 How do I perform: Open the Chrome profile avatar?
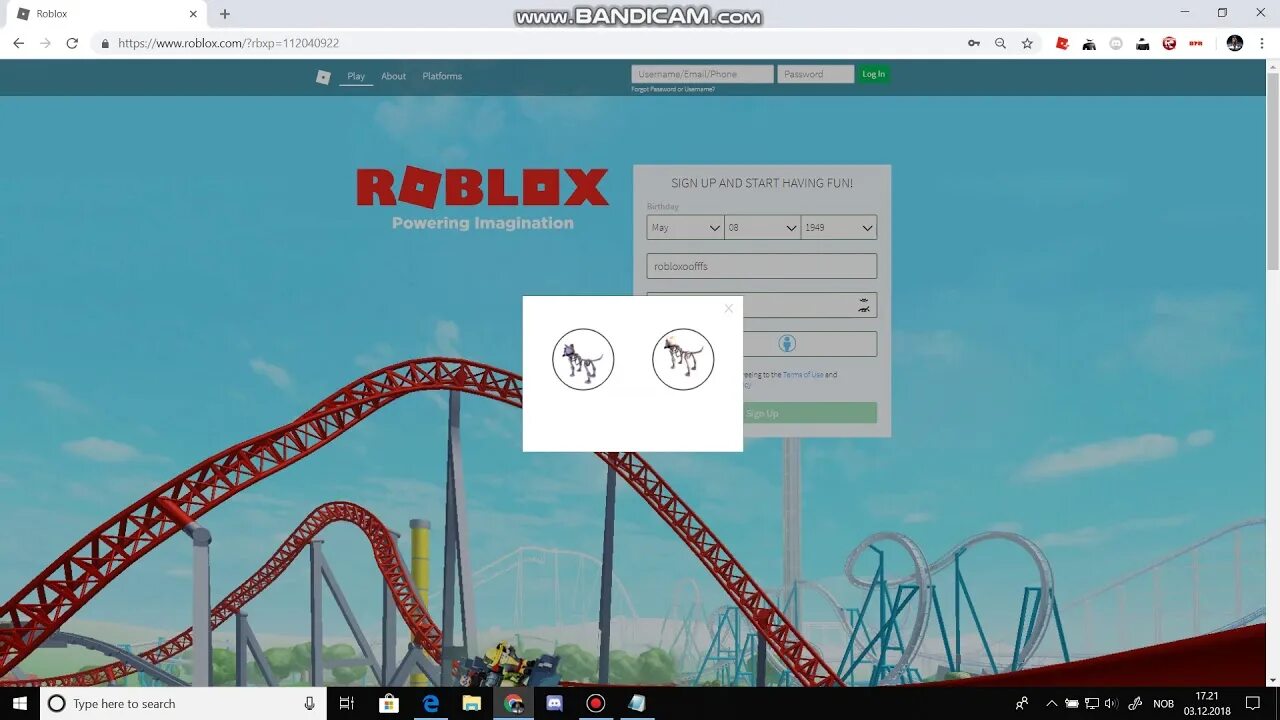1235,43
